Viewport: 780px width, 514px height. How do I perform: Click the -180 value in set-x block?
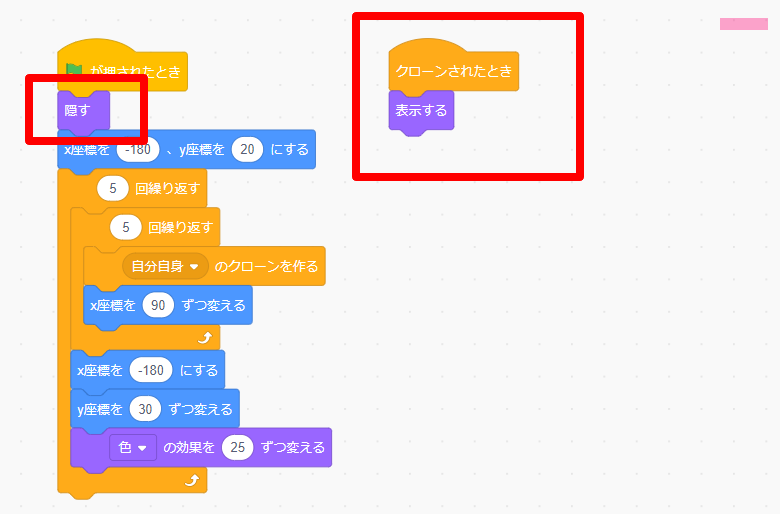tap(151, 370)
